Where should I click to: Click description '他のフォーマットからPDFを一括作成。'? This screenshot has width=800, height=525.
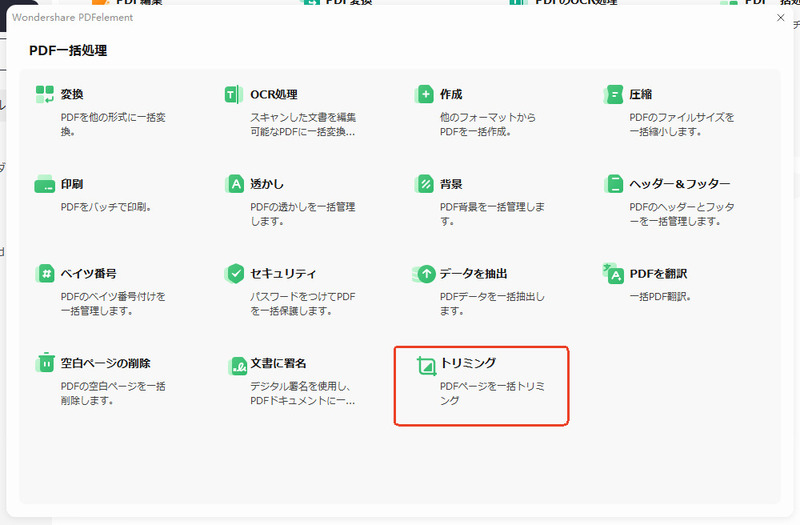click(x=488, y=124)
